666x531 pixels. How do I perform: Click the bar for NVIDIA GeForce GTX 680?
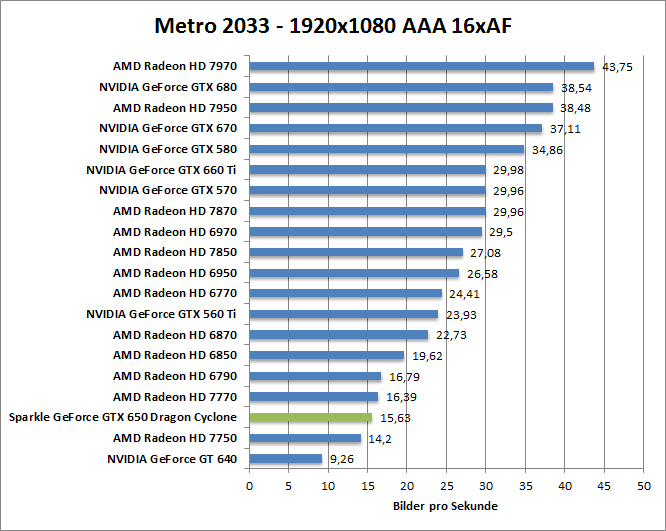(401, 87)
